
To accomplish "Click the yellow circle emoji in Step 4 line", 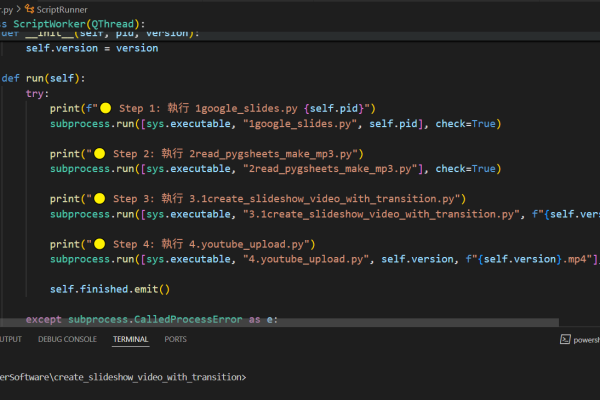I will click(98, 244).
